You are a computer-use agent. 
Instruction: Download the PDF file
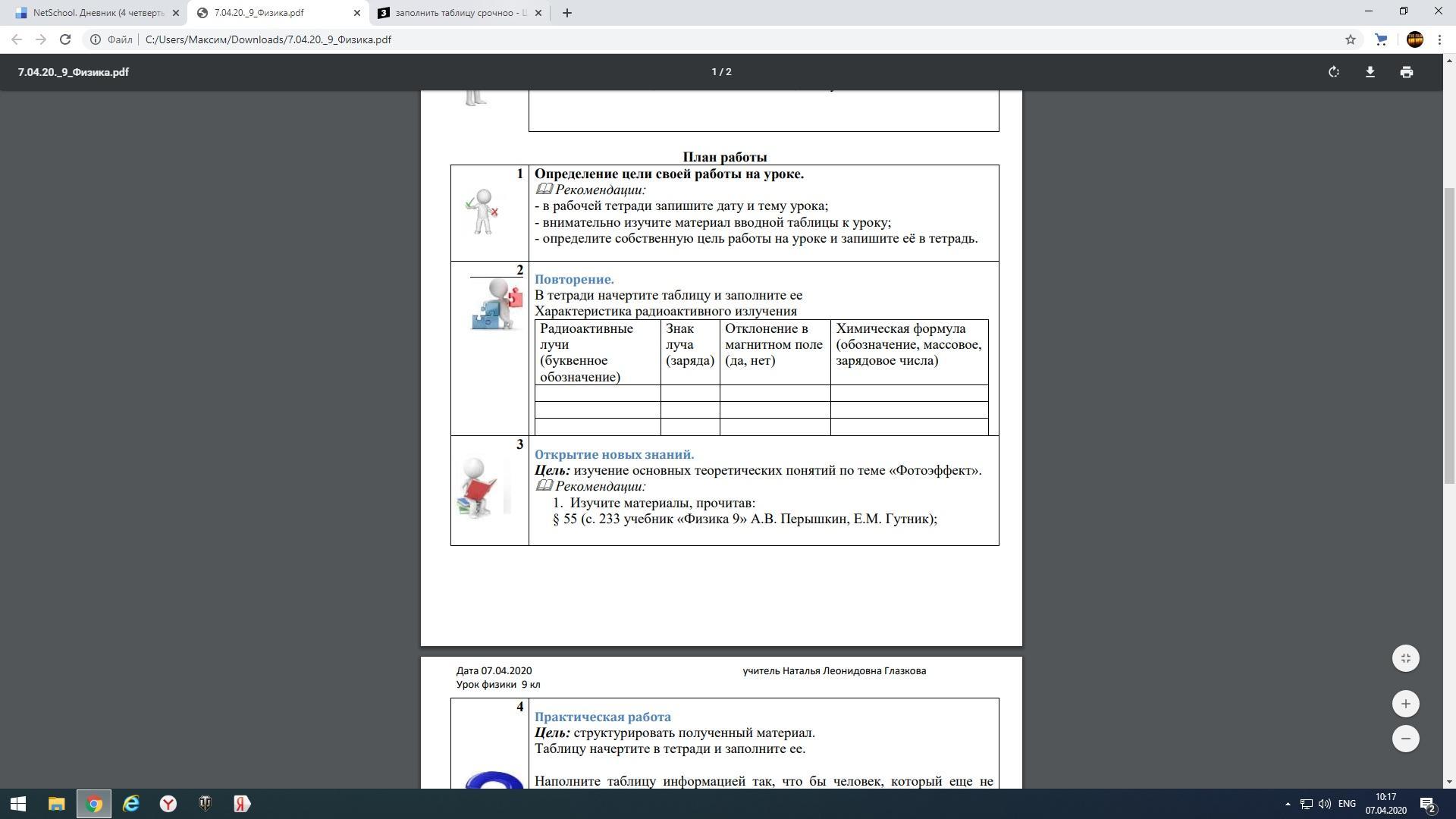(1370, 72)
